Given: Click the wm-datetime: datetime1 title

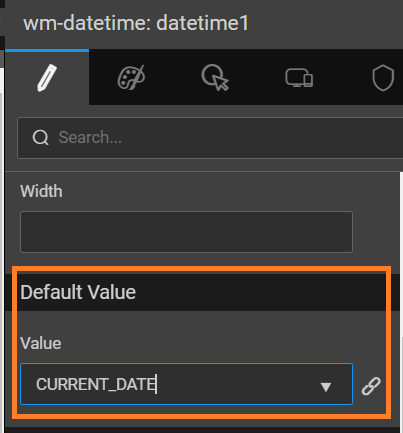Looking at the screenshot, I should 136,23.
